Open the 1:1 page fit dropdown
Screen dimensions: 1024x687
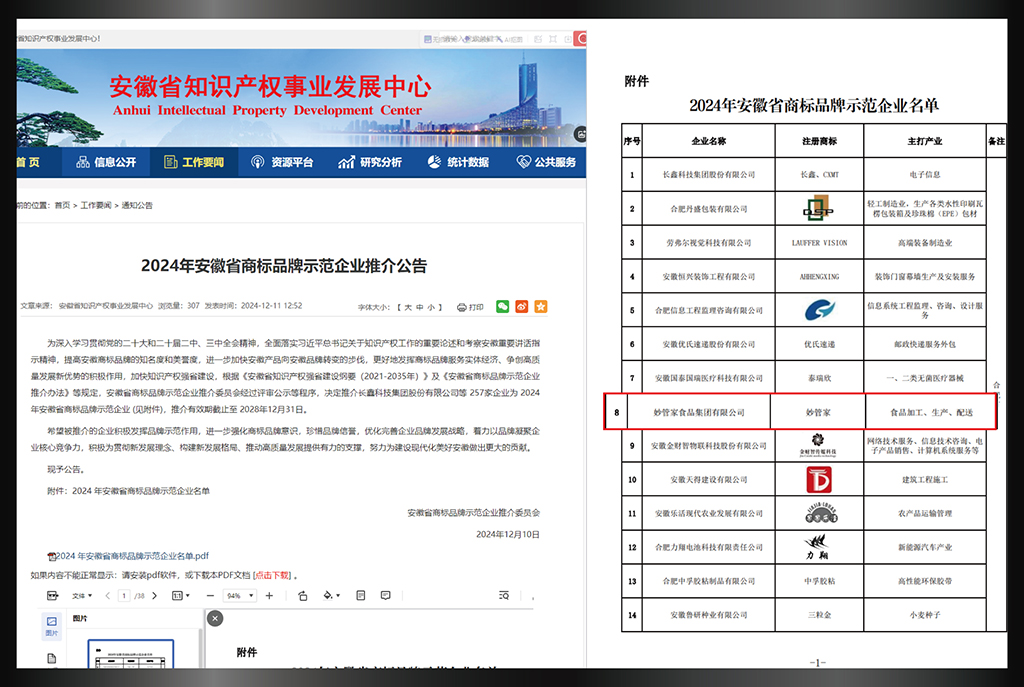[x=181, y=596]
